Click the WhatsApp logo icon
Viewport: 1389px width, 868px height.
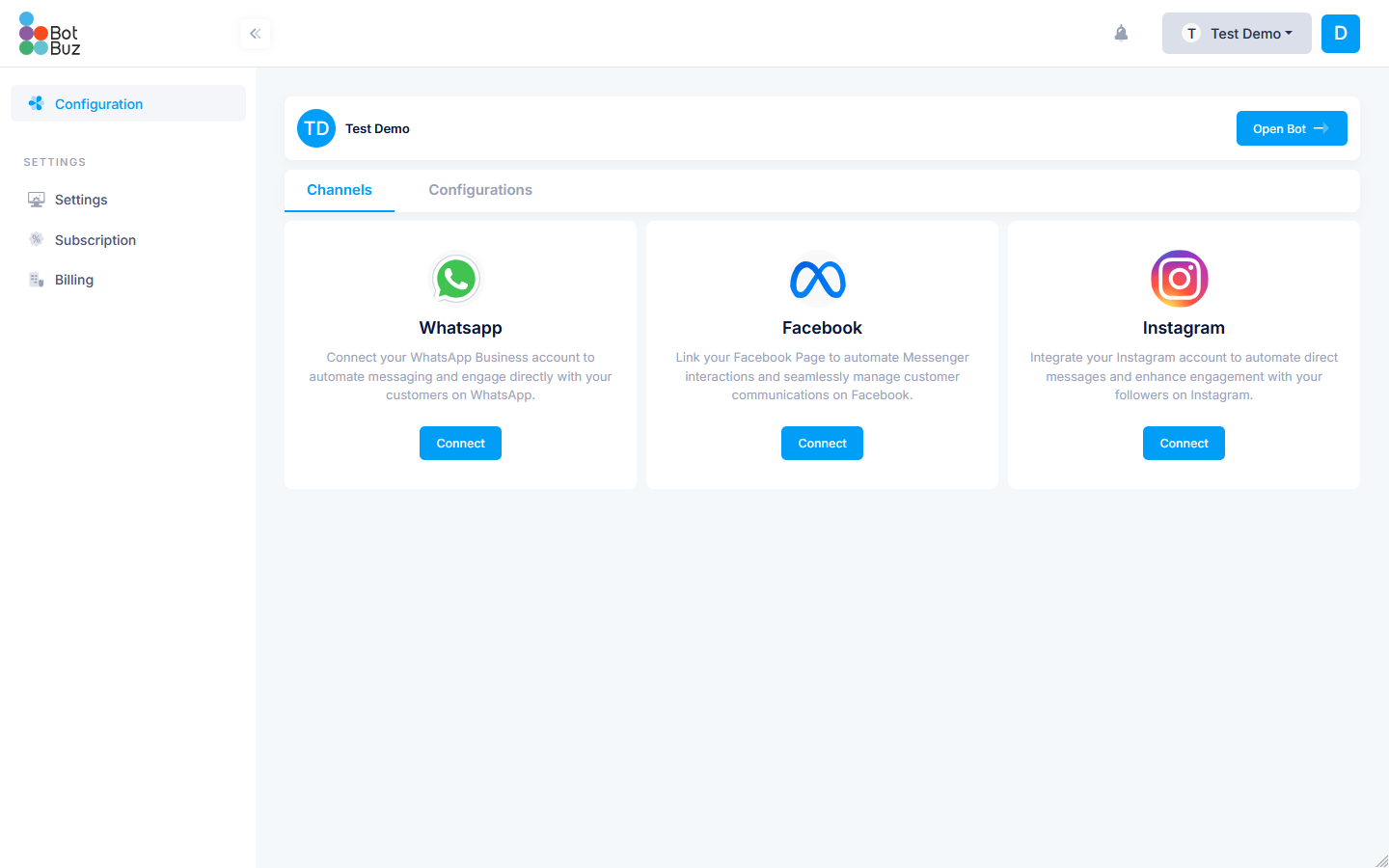pos(456,279)
